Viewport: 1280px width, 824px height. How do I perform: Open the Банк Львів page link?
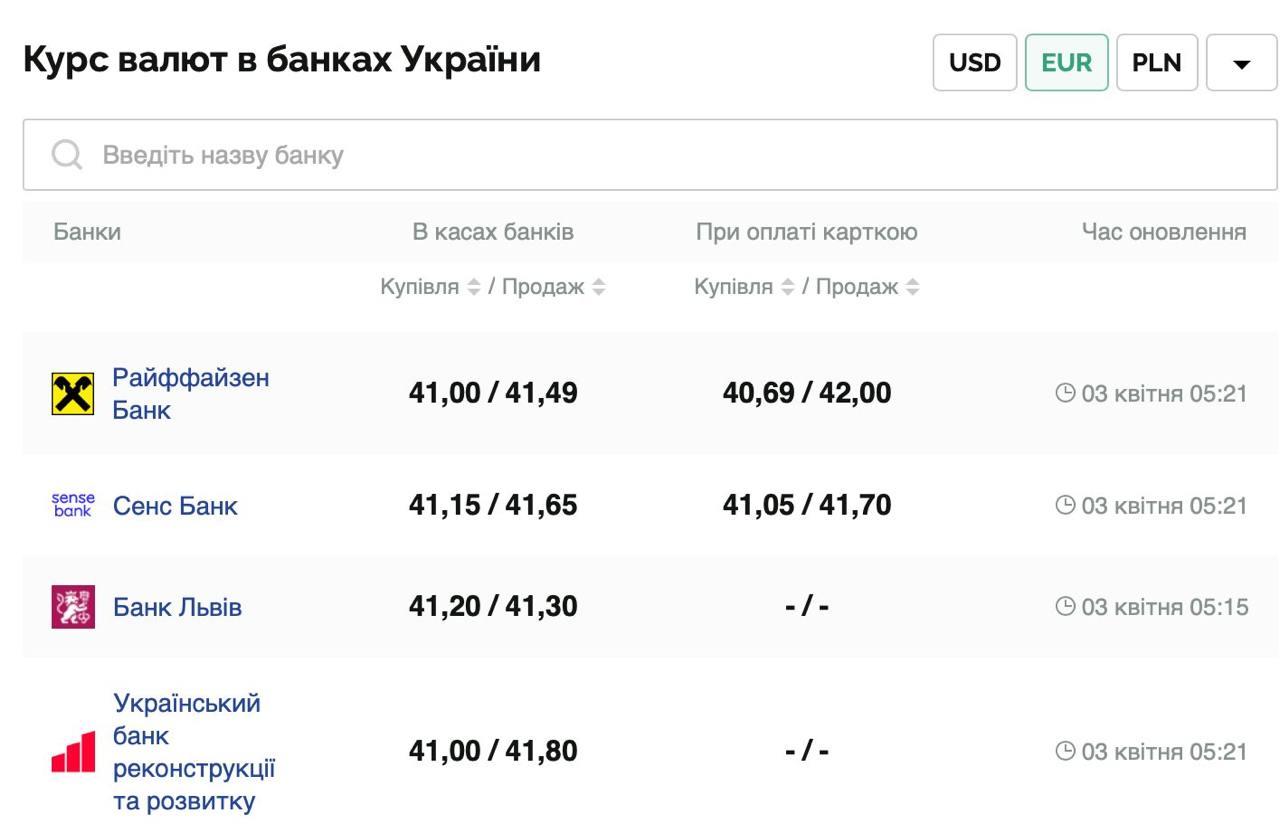176,605
